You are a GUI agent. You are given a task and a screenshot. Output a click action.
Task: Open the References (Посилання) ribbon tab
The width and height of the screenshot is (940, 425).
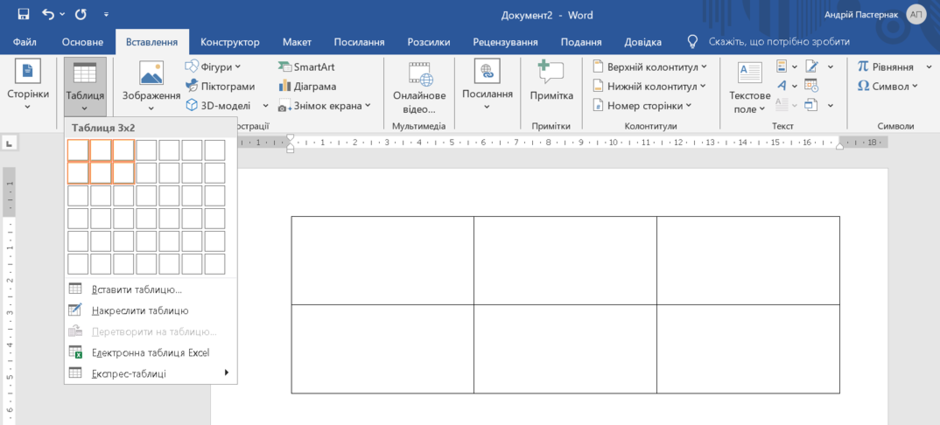pos(359,42)
